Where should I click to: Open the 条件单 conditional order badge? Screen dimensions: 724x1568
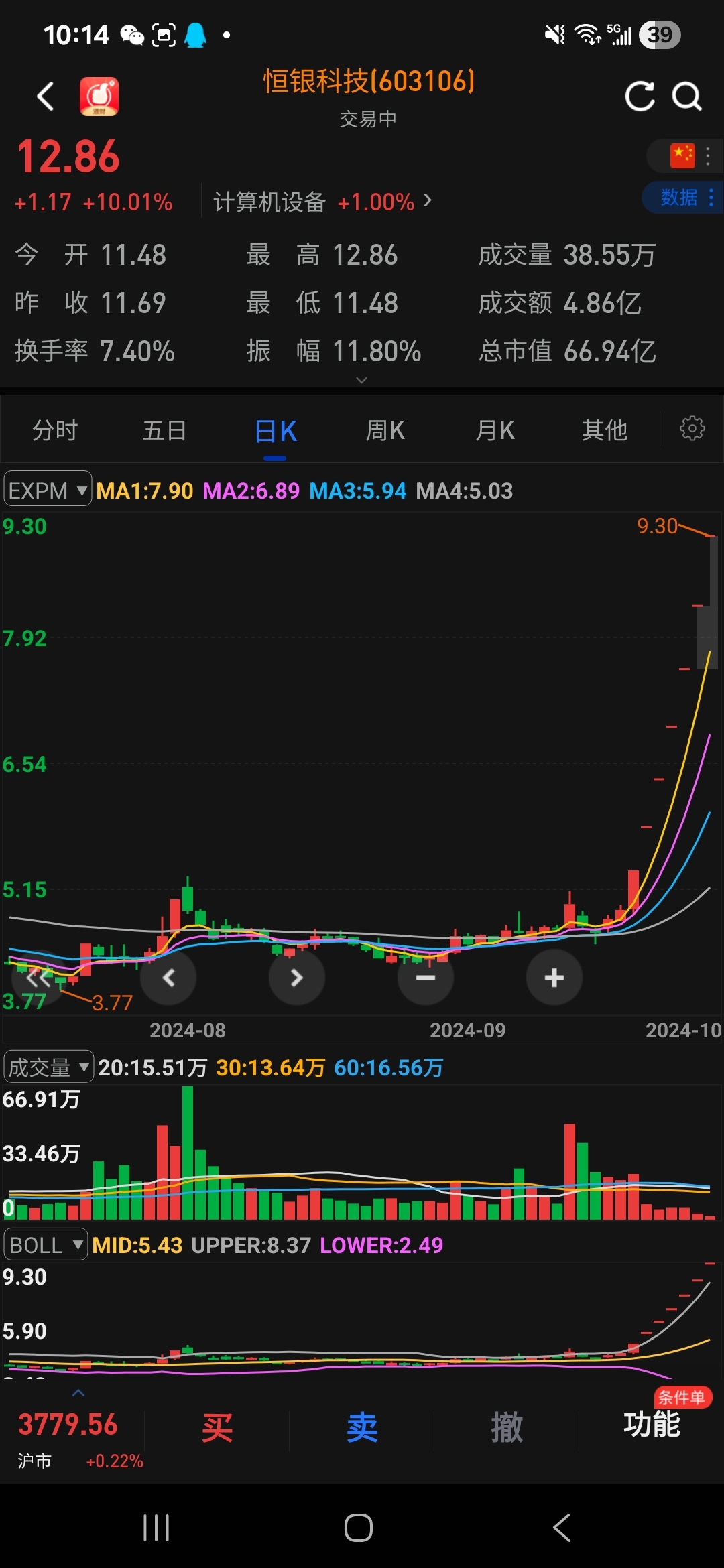click(682, 1397)
